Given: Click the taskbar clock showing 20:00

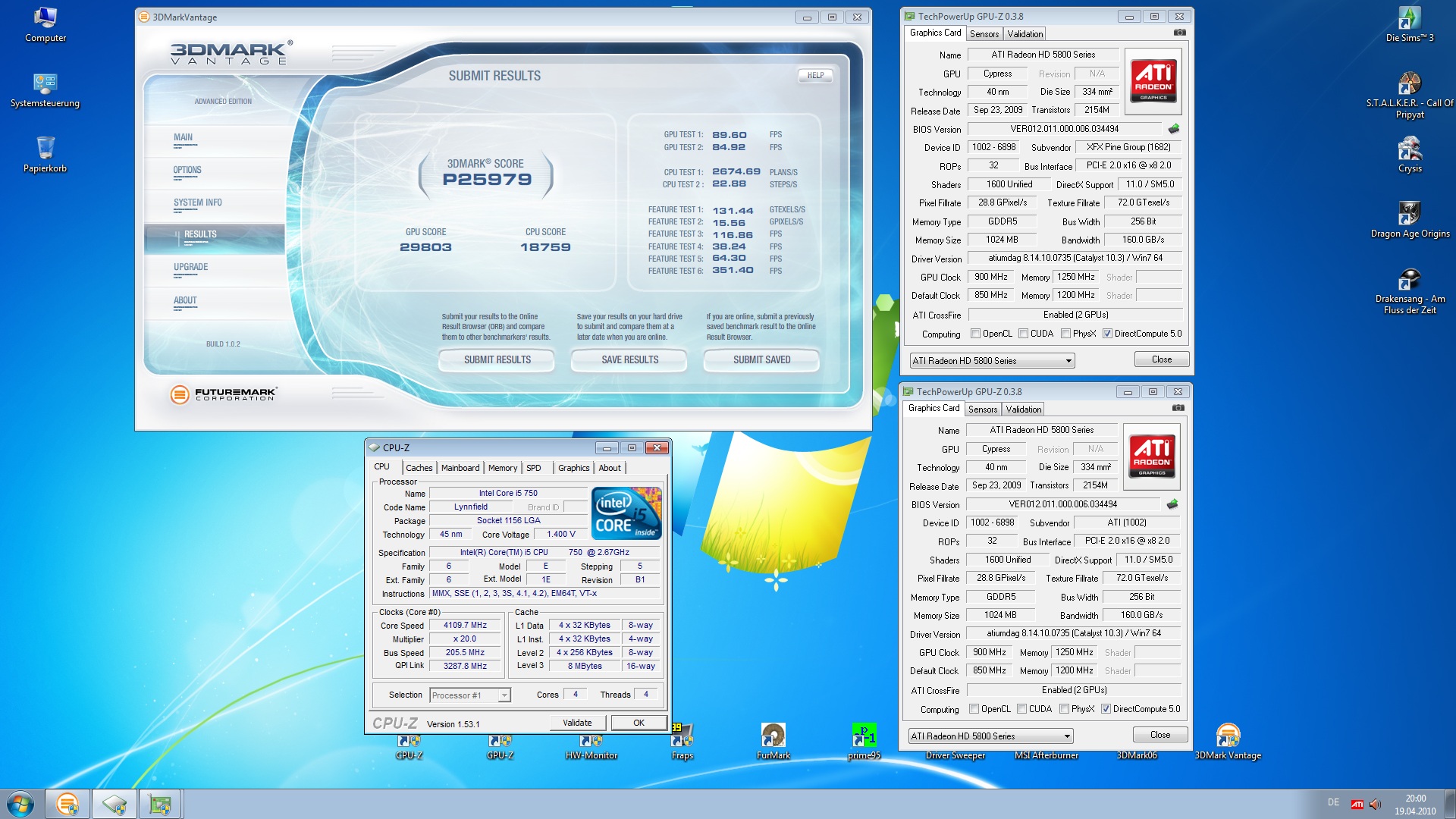Looking at the screenshot, I should point(1415,805).
